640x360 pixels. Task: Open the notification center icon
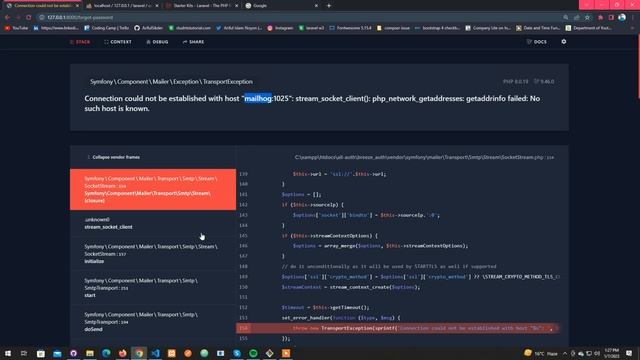tap(629, 353)
